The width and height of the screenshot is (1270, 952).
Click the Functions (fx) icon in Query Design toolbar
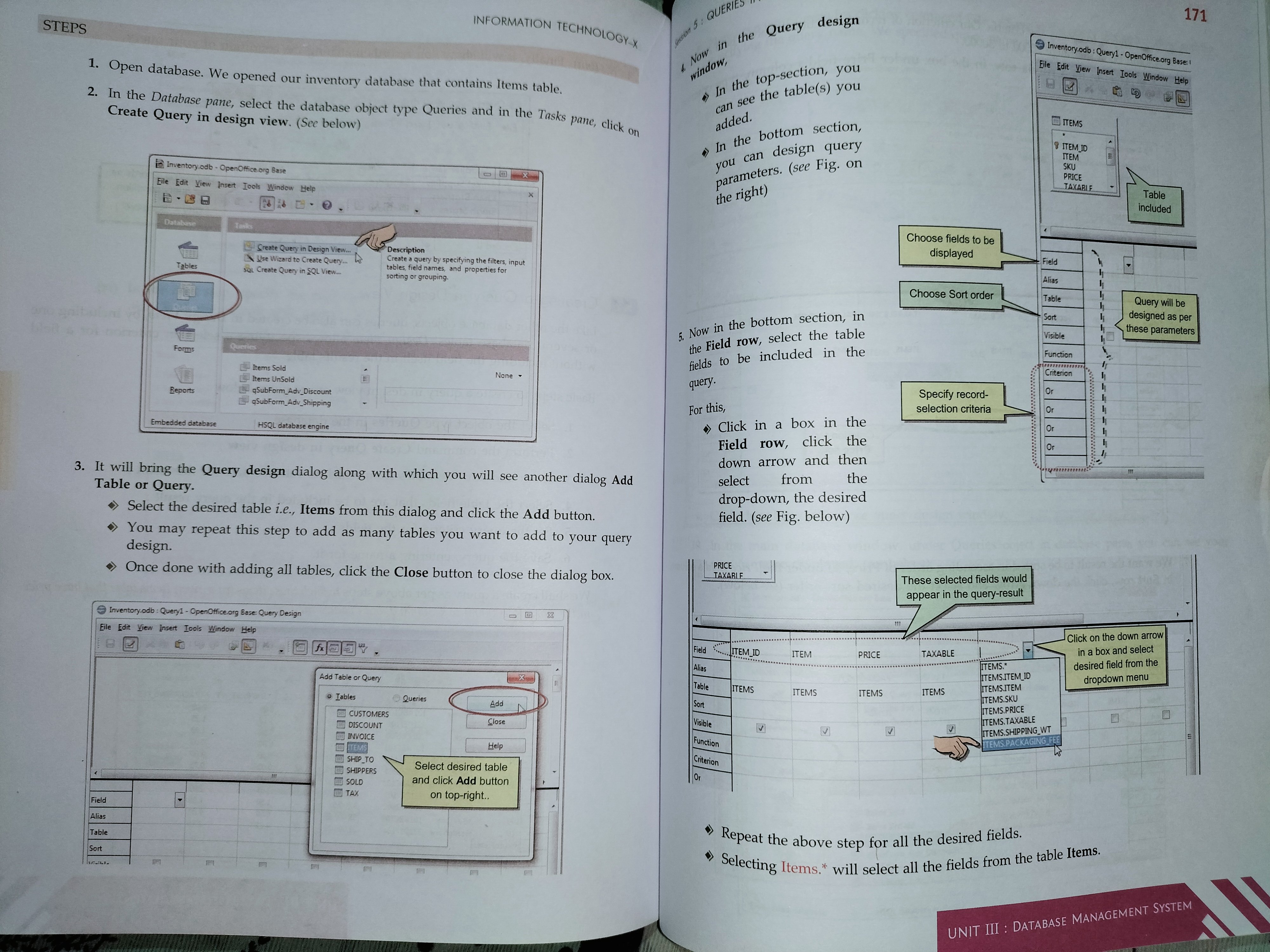(x=319, y=648)
